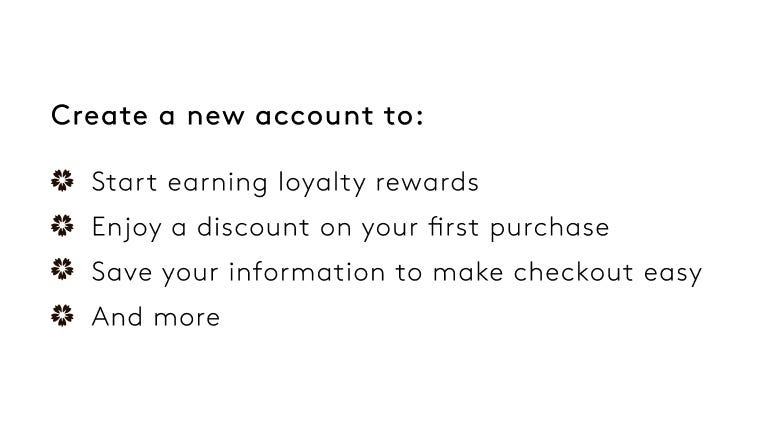Open the "And more" item
Screen dimensions: 761x425
pyautogui.click(x=156, y=317)
